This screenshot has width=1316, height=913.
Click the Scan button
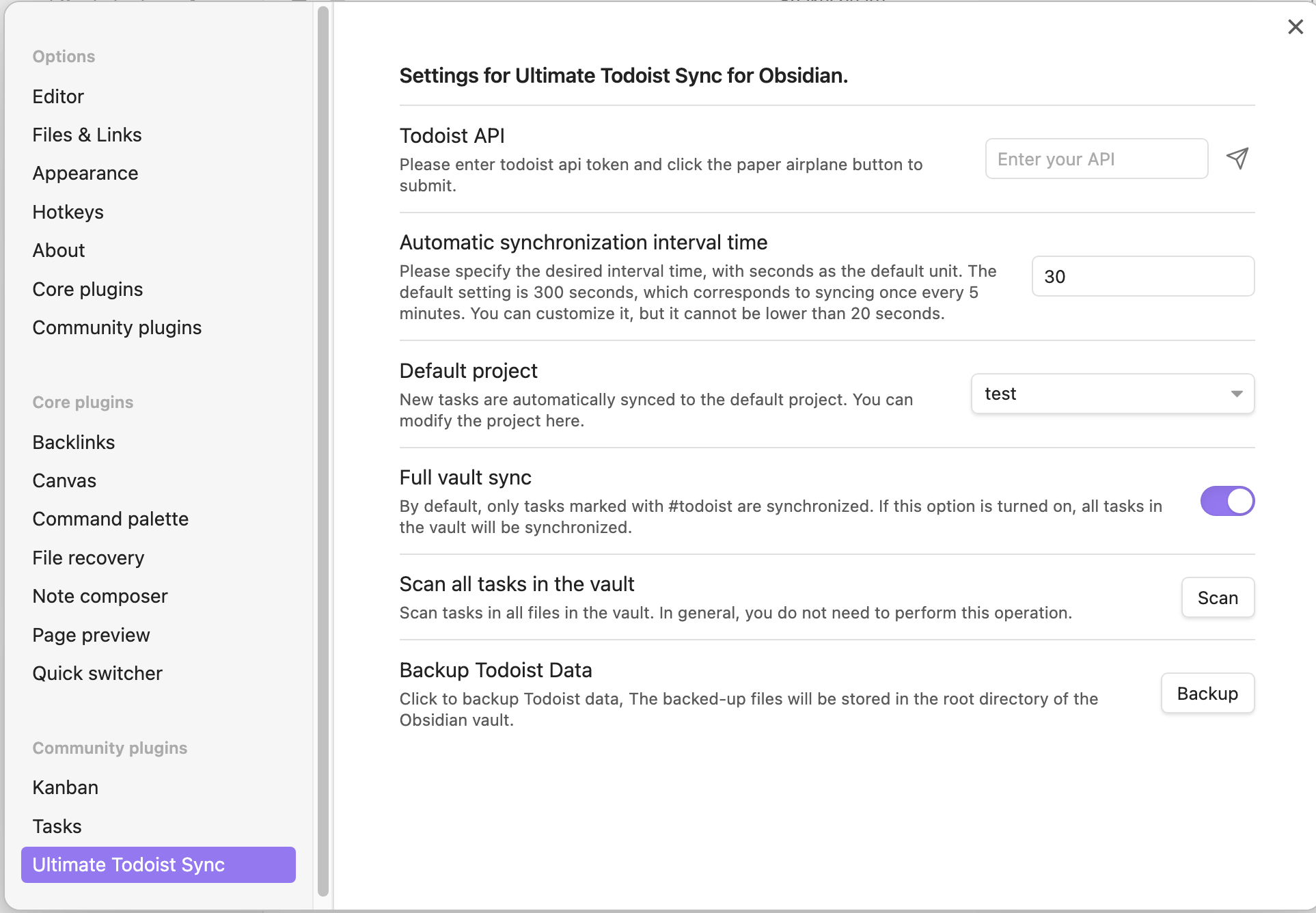[1218, 598]
